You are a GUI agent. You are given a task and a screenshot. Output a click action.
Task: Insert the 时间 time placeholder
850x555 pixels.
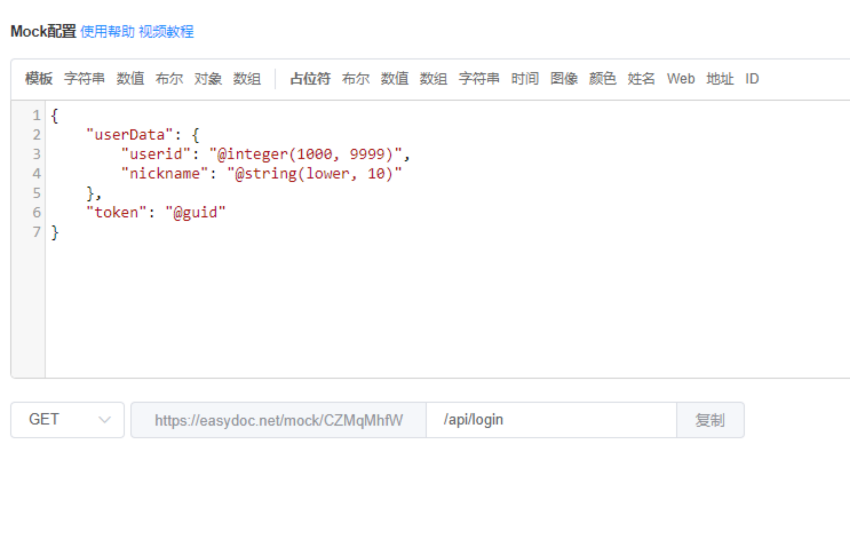[525, 78]
